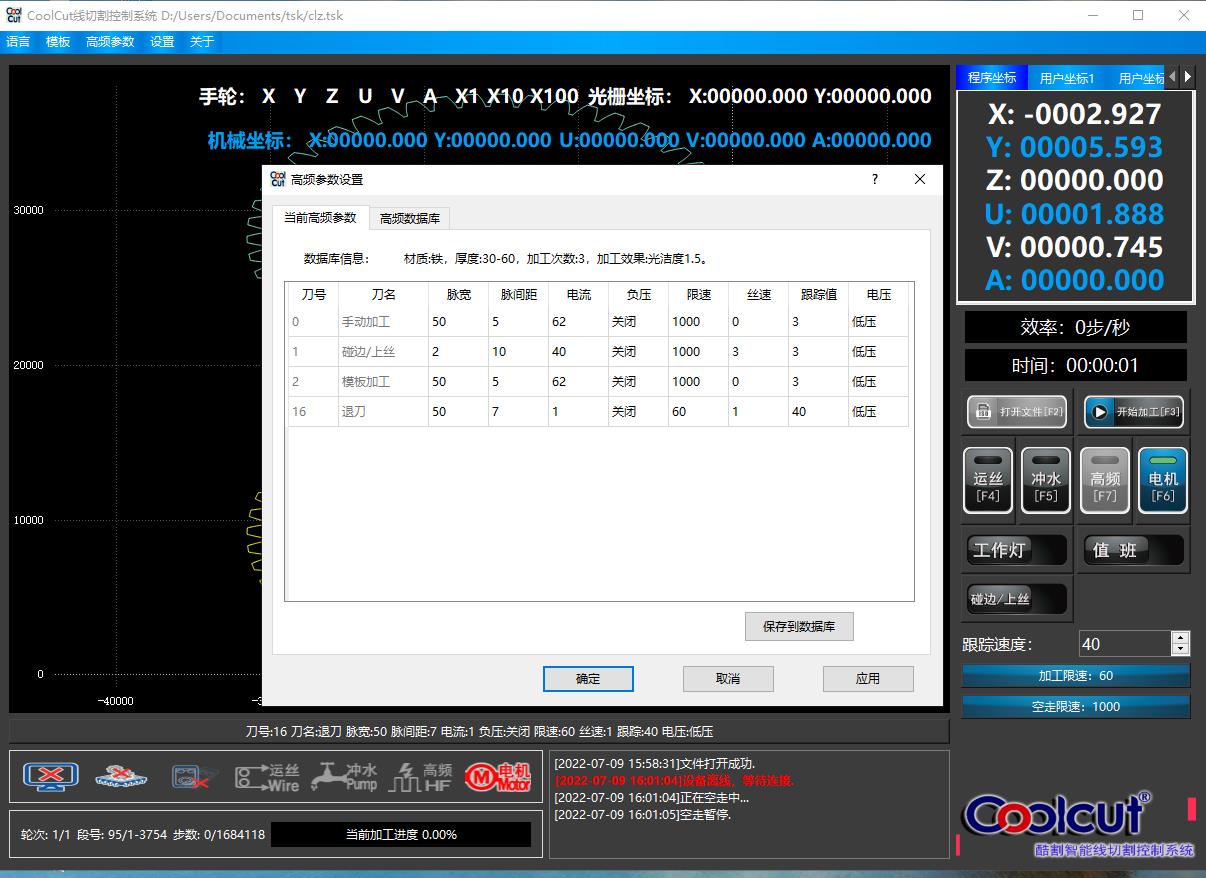Click 电流 cell 40 in 碰边/上丝 row
This screenshot has height=878, width=1206.
[578, 352]
